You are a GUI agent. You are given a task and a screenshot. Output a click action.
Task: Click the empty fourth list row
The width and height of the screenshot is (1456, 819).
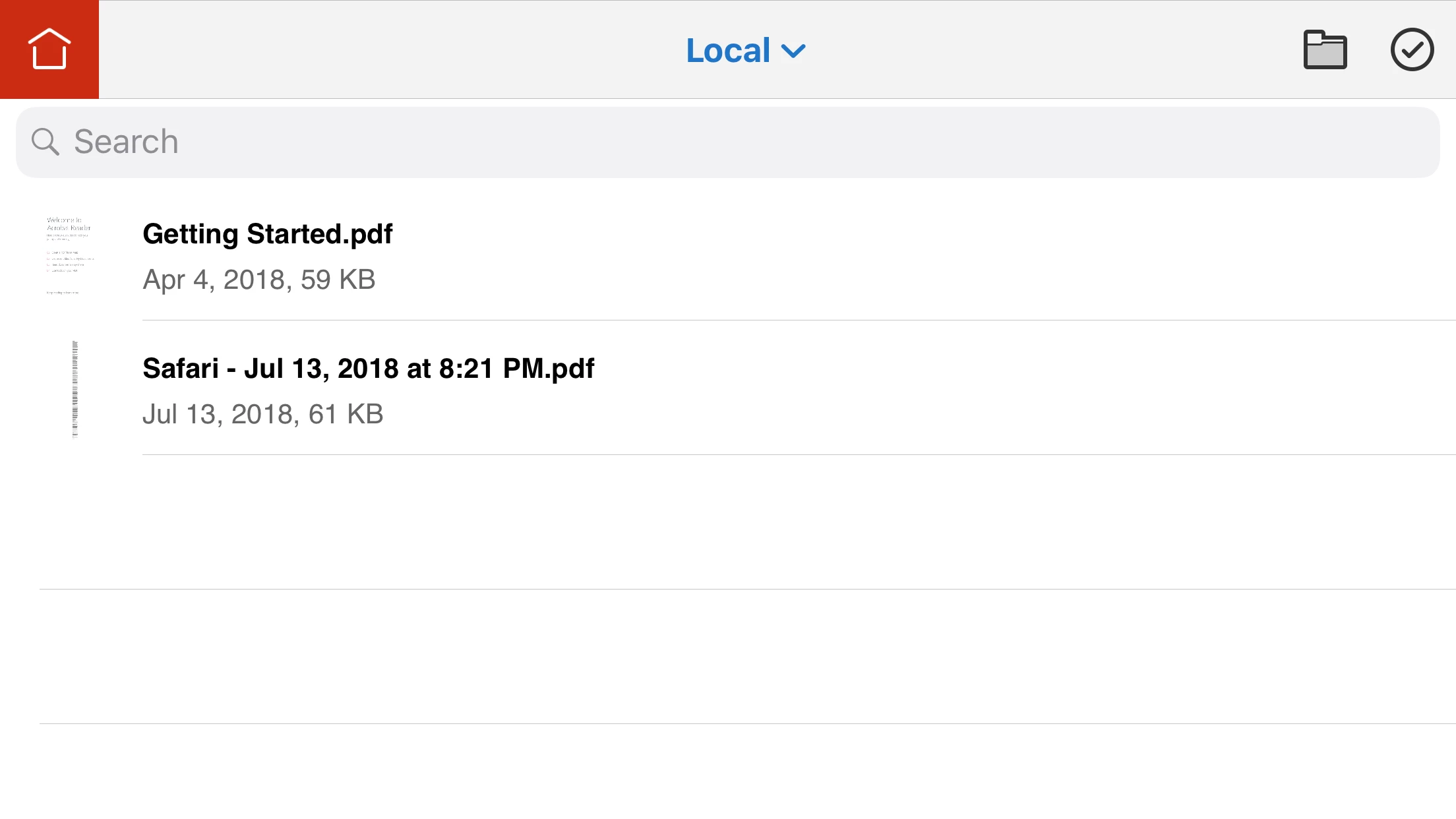(725, 657)
